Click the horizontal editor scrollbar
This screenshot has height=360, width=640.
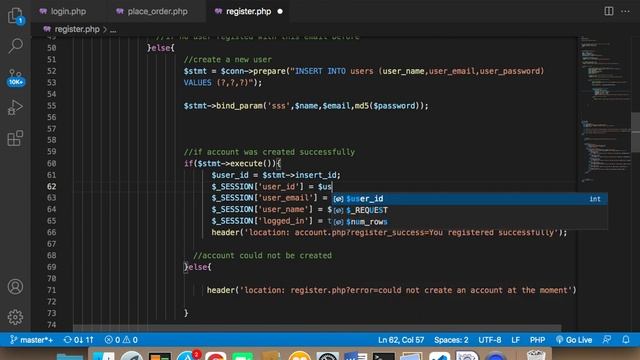click(x=317, y=328)
